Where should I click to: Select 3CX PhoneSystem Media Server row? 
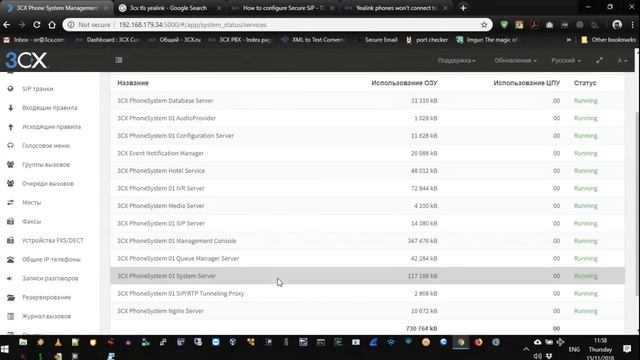click(367, 206)
